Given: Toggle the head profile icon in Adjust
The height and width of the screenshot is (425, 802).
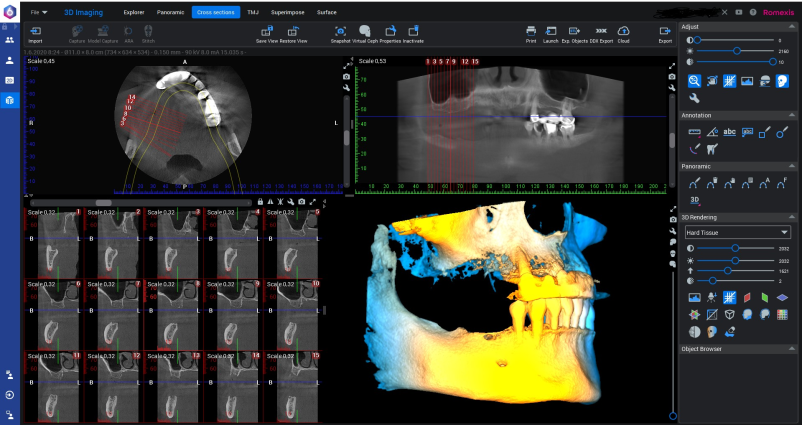Looking at the screenshot, I should [x=782, y=81].
